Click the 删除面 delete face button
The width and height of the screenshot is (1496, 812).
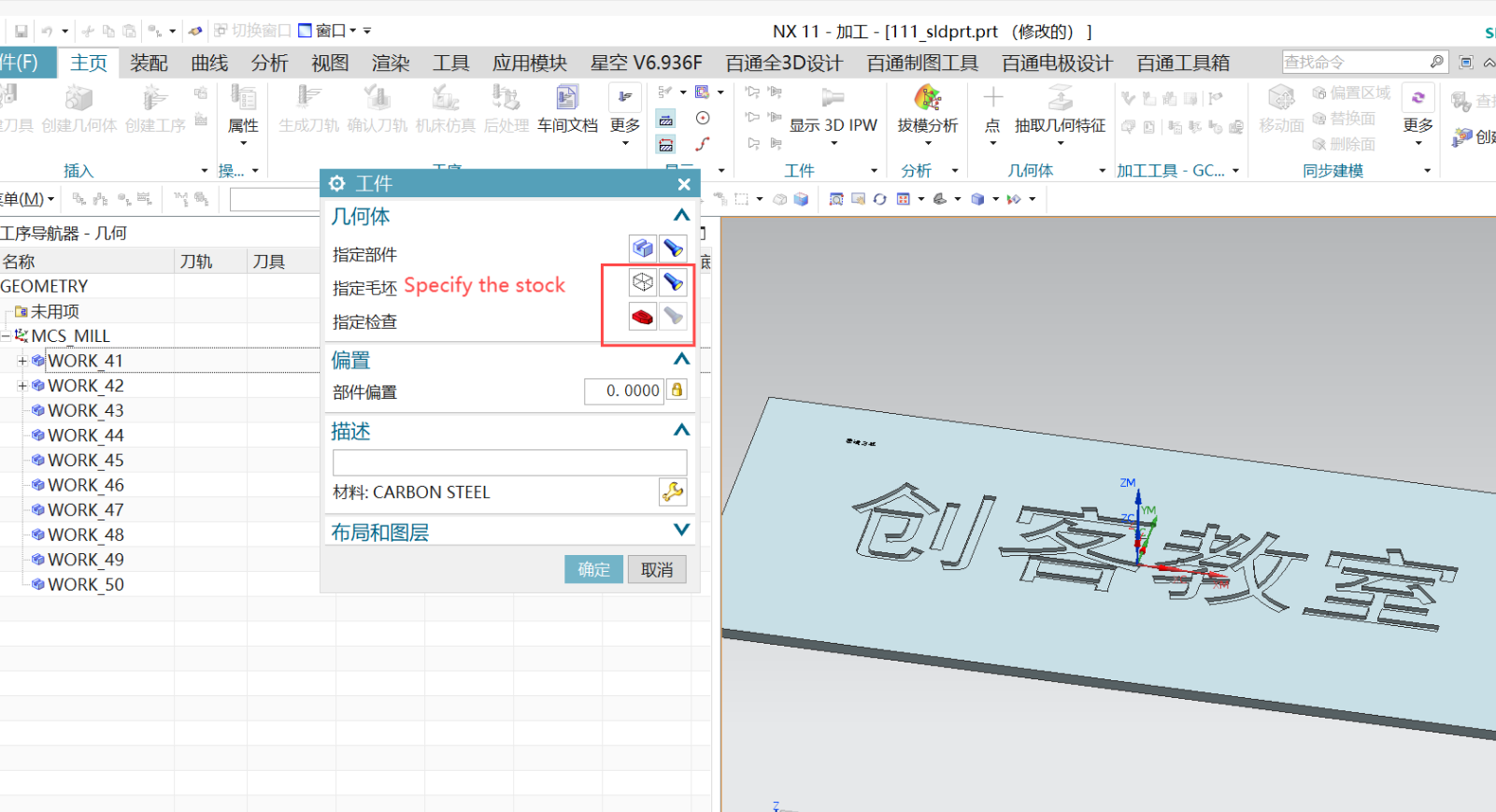[1344, 144]
